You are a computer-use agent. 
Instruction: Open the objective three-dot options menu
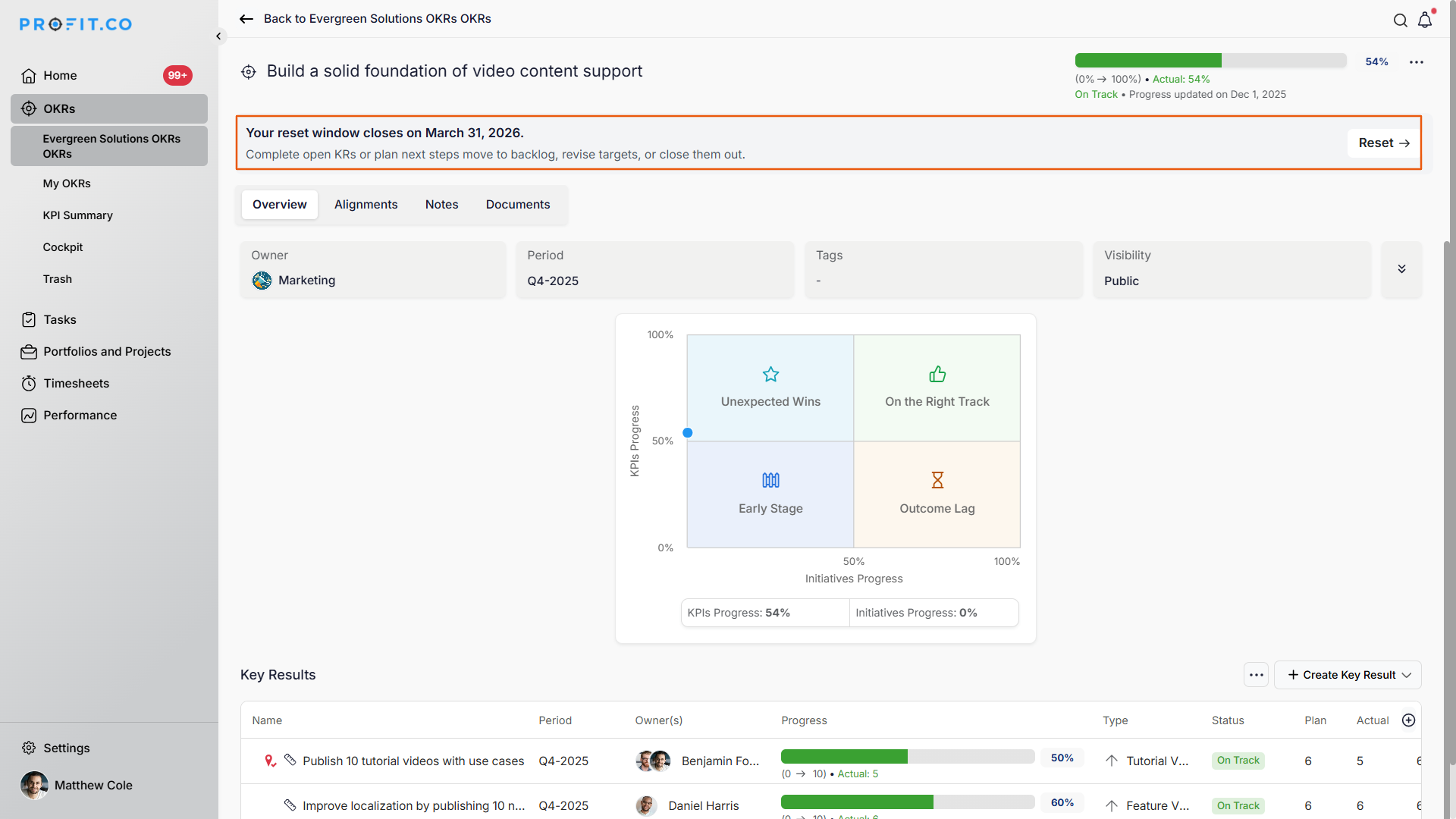[1416, 62]
